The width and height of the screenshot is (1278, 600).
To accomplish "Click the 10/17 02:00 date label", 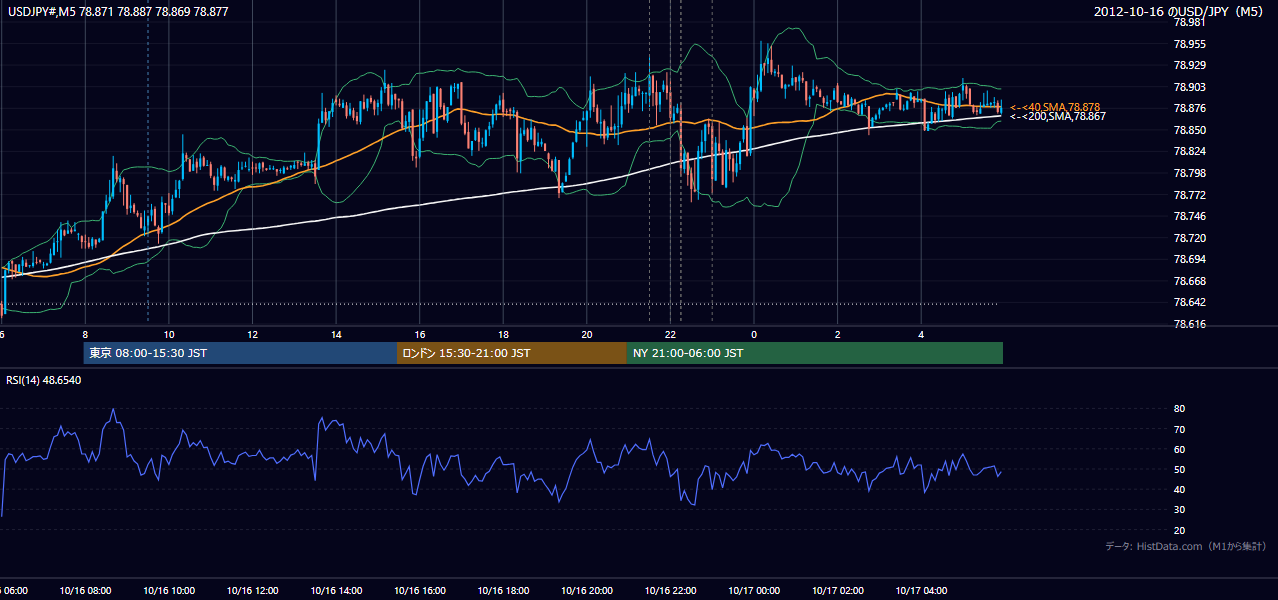I will 838,591.
